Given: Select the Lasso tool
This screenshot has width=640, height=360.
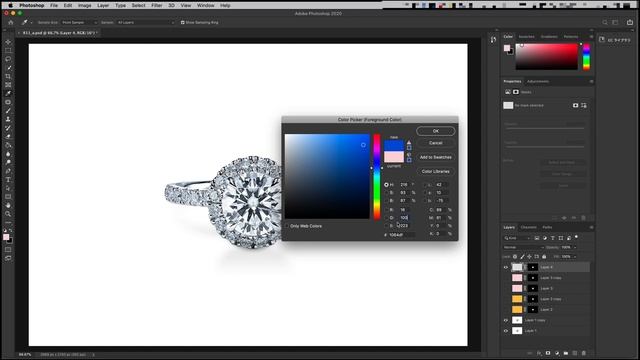Looking at the screenshot, I should (8, 59).
